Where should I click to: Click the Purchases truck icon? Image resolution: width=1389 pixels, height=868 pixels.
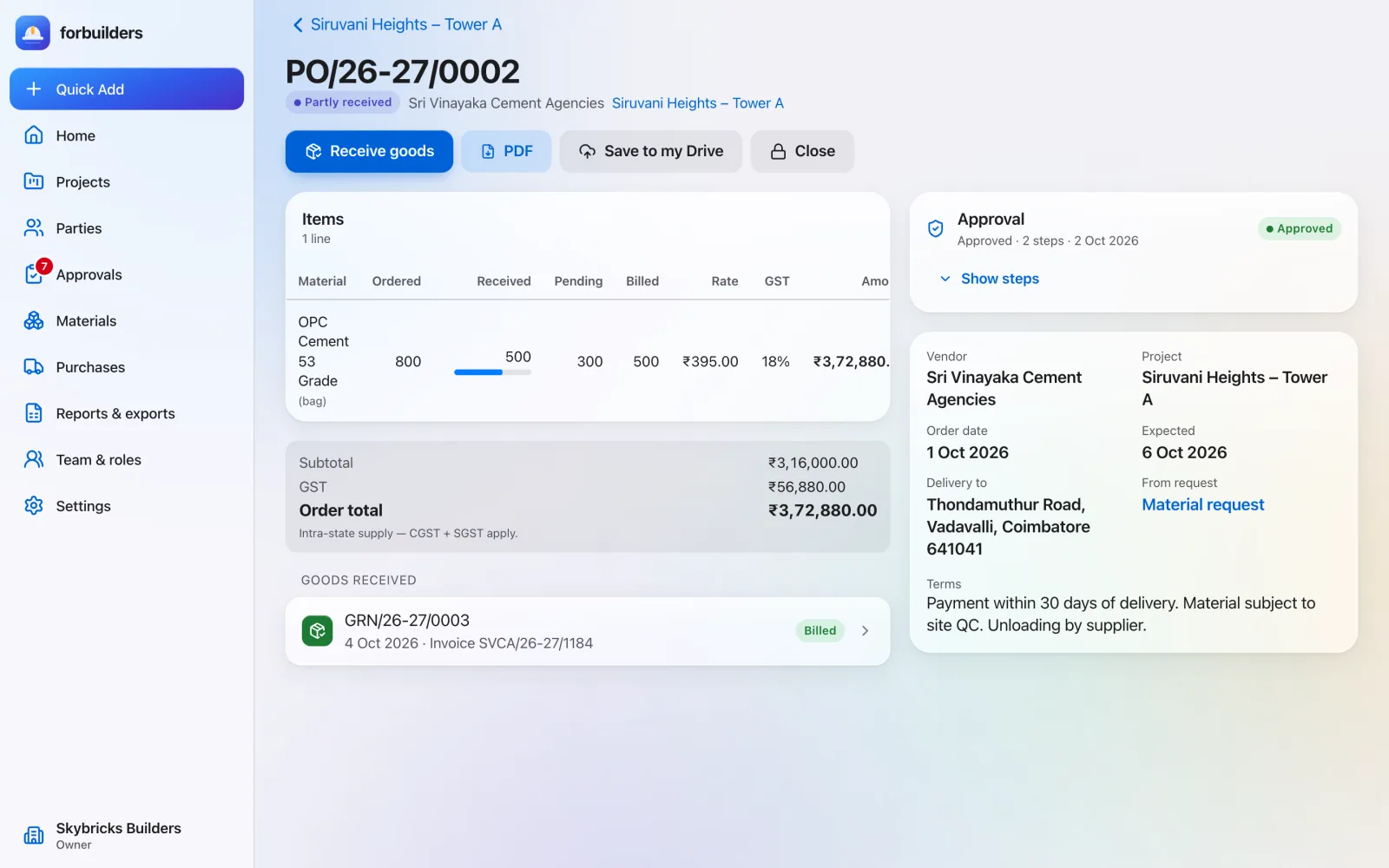pyautogui.click(x=34, y=367)
